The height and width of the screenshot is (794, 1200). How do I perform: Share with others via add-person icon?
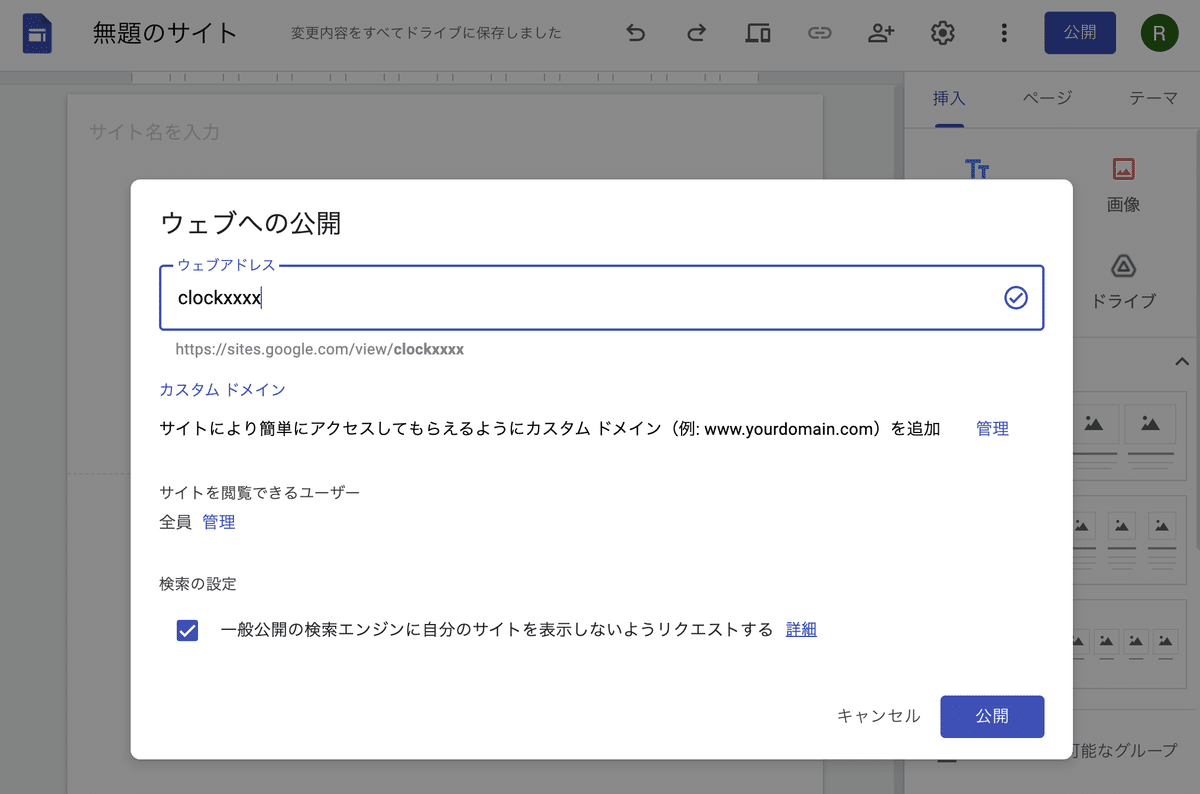pyautogui.click(x=881, y=33)
